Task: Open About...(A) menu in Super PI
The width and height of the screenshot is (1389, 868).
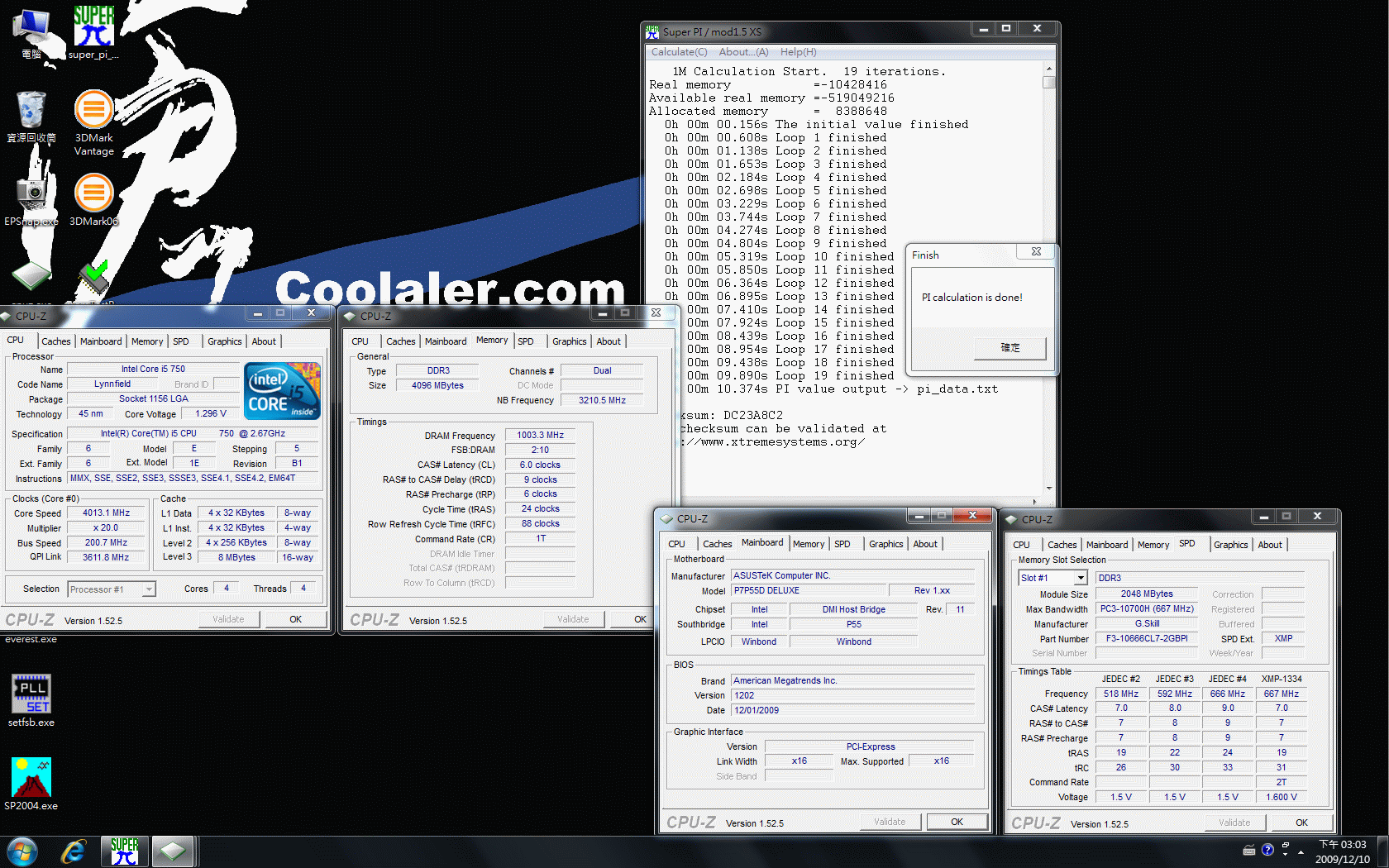Action: click(x=743, y=52)
